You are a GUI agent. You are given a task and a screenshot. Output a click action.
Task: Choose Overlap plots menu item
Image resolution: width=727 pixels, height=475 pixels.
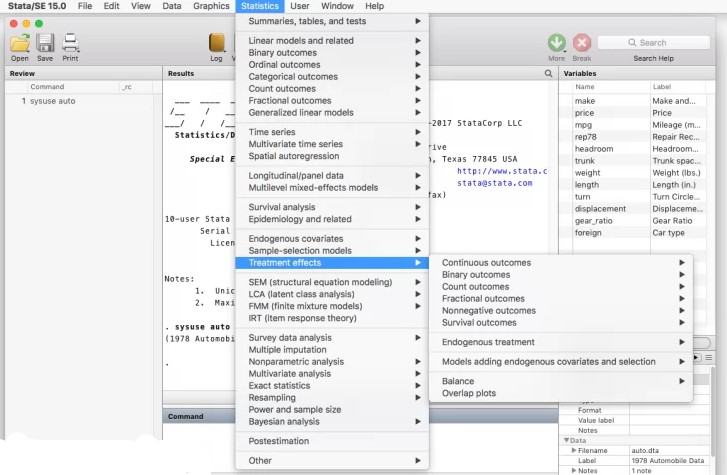pyautogui.click(x=561, y=393)
